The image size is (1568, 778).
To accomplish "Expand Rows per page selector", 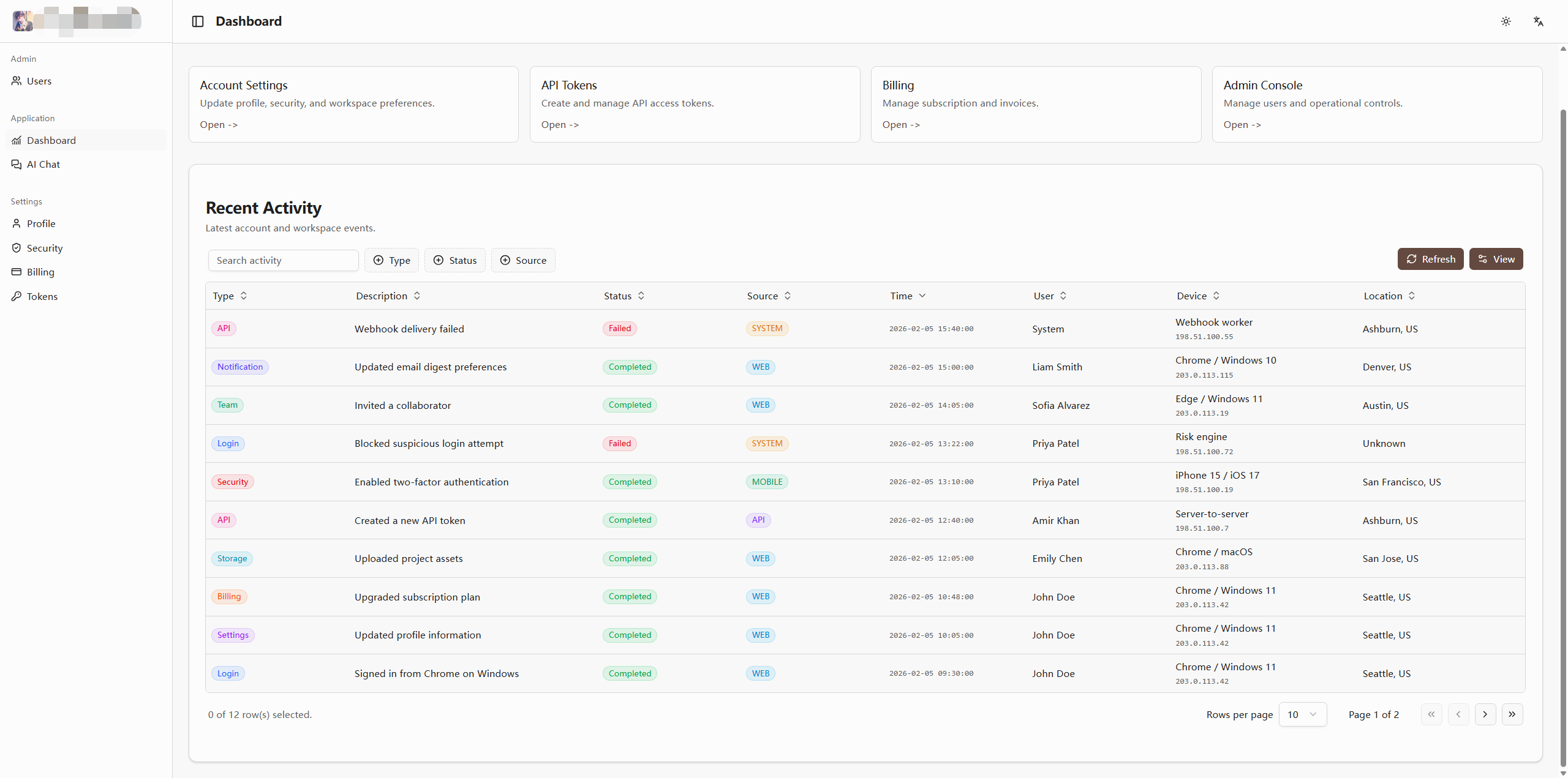I will [1302, 714].
